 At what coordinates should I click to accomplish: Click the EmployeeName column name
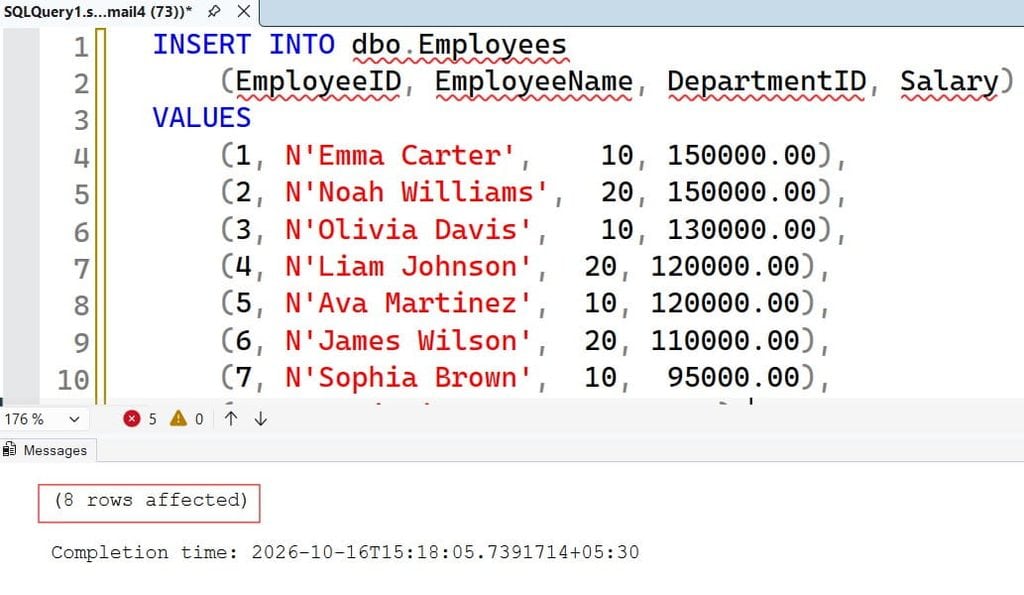point(534,82)
